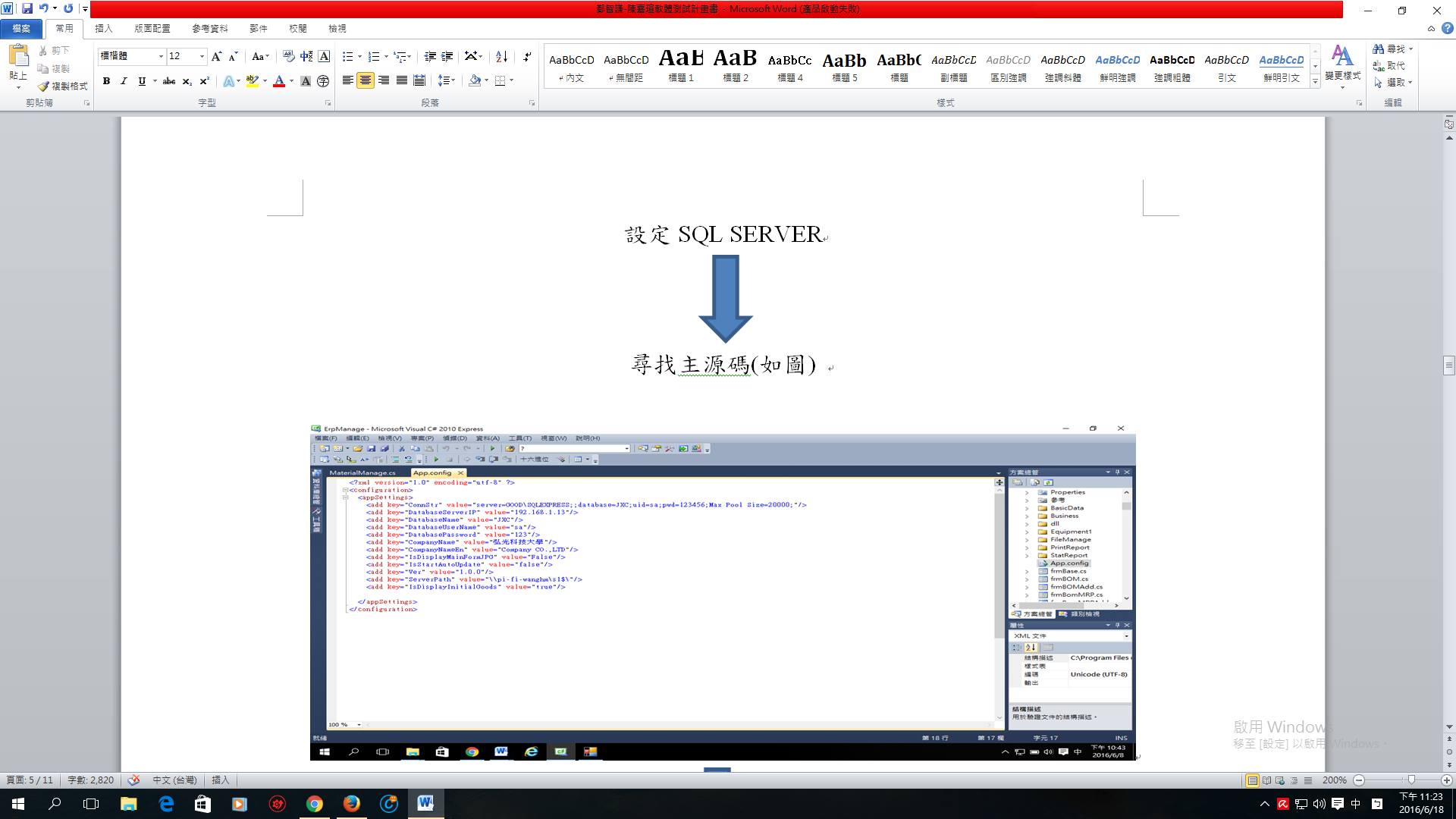Image resolution: width=1456 pixels, height=819 pixels.
Task: Click the Help question mark icon
Action: tap(1447, 28)
